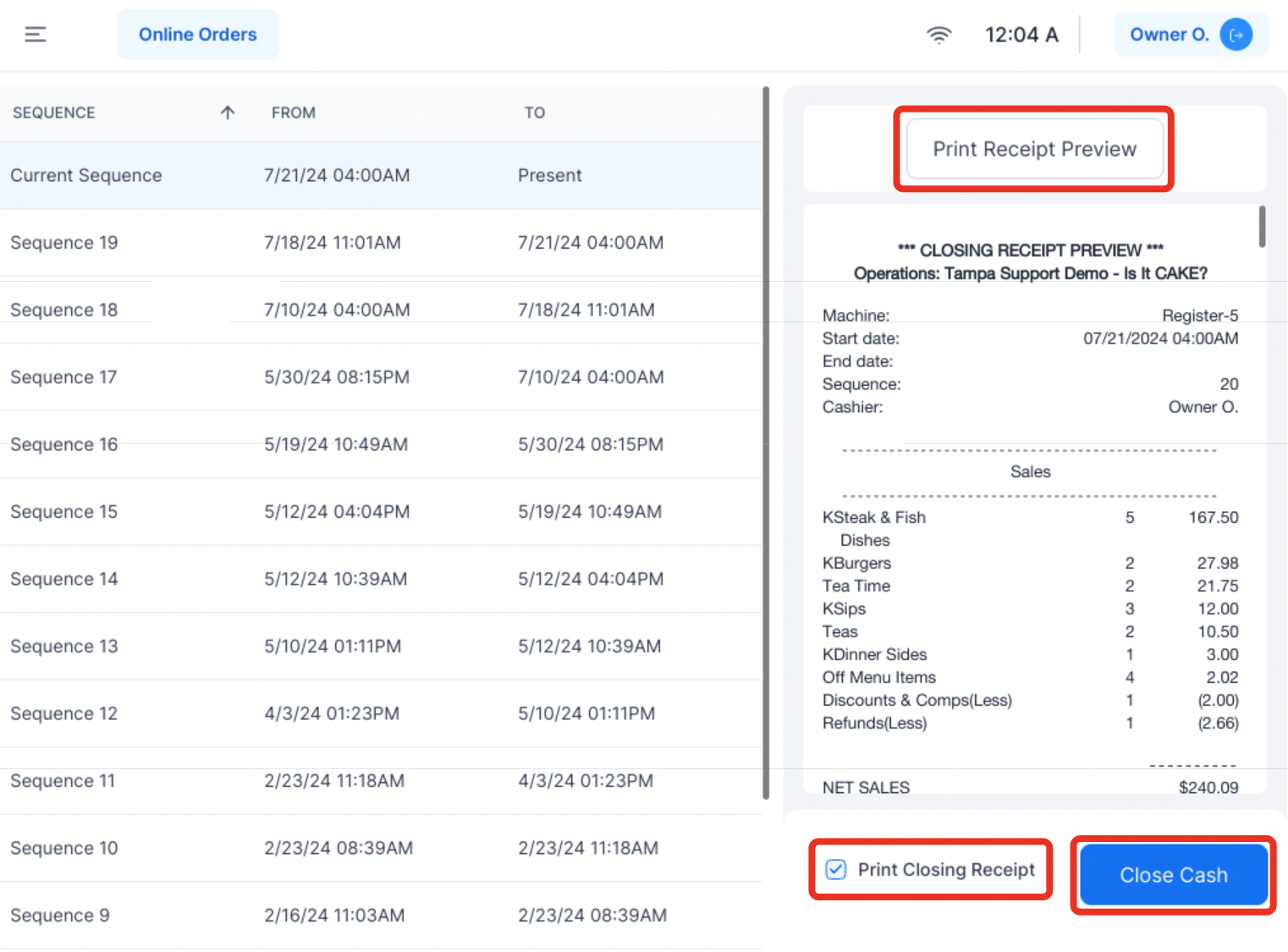Viewport: 1288px width, 952px height.
Task: Open the Online Orders tab
Action: point(198,35)
